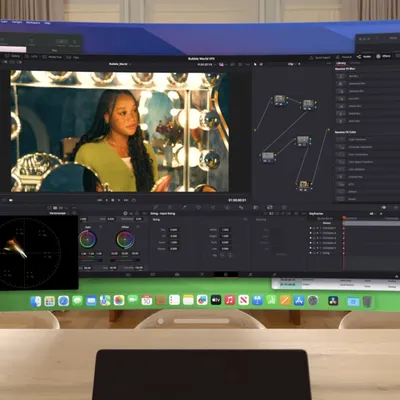Toggle the Effects panel button
The image size is (400, 400).
click(x=383, y=56)
